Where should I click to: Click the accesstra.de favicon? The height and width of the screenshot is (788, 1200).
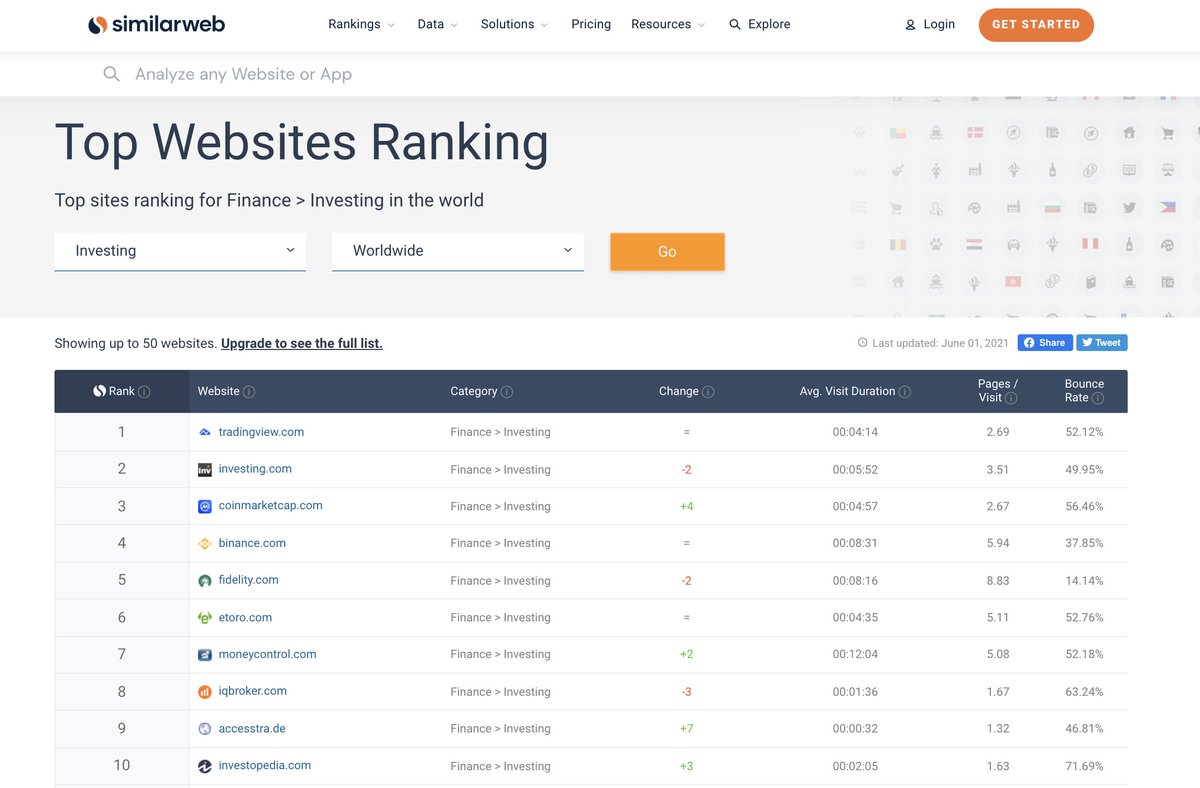(x=205, y=729)
